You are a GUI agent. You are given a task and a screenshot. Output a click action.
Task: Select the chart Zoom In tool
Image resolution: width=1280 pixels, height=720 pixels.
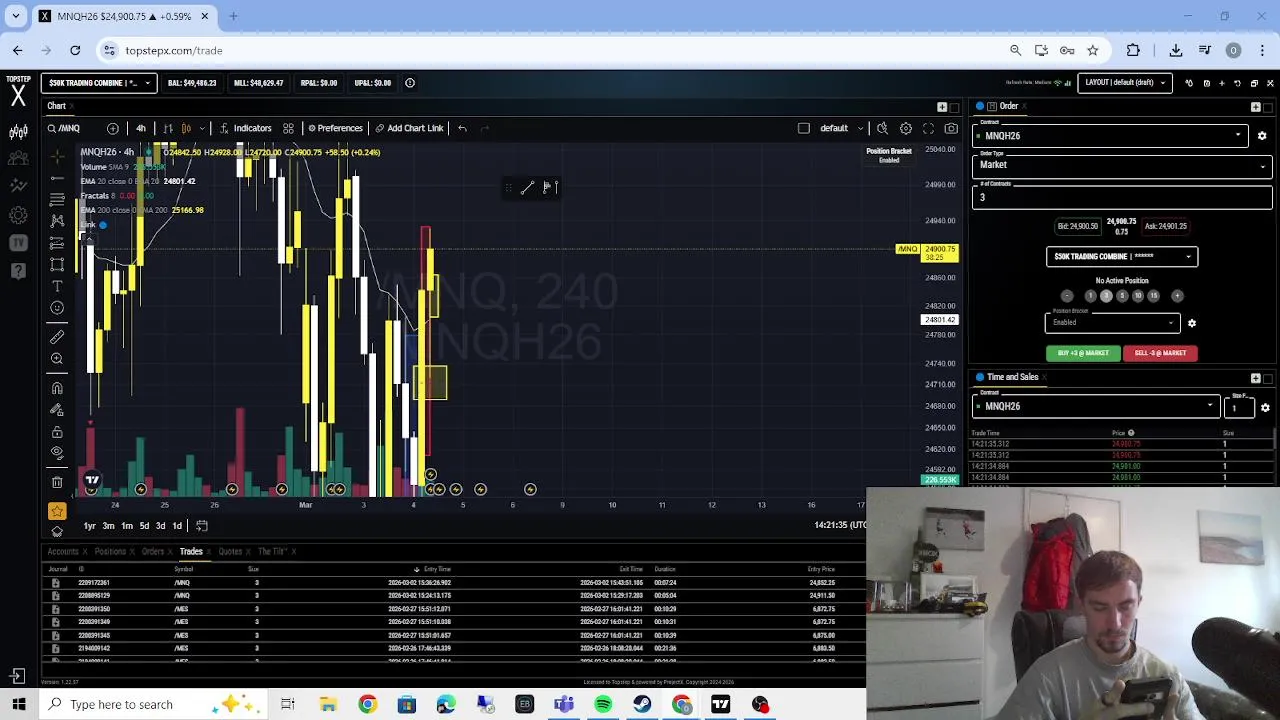tap(57, 359)
